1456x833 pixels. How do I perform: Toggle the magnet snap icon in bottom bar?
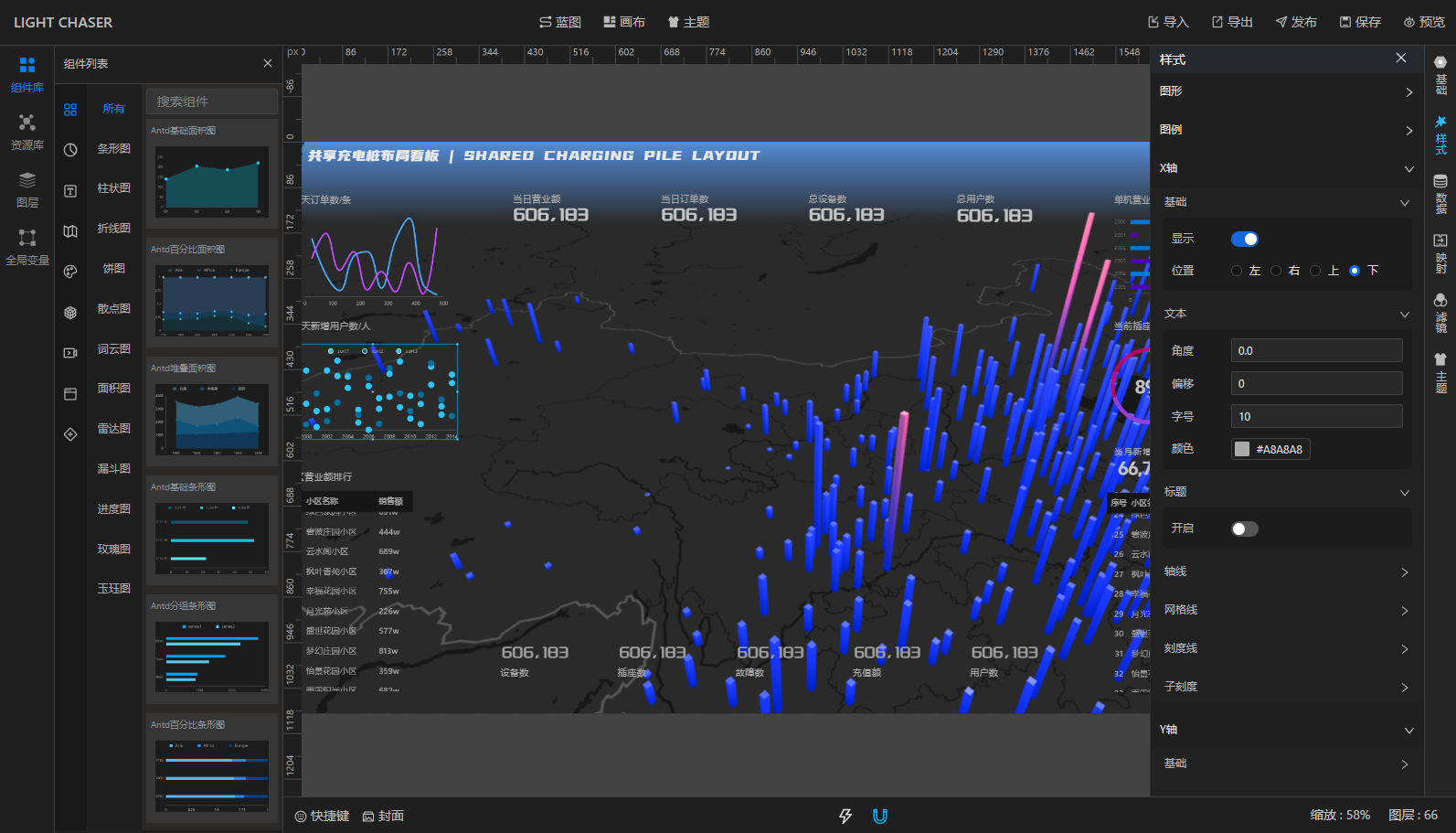[880, 816]
